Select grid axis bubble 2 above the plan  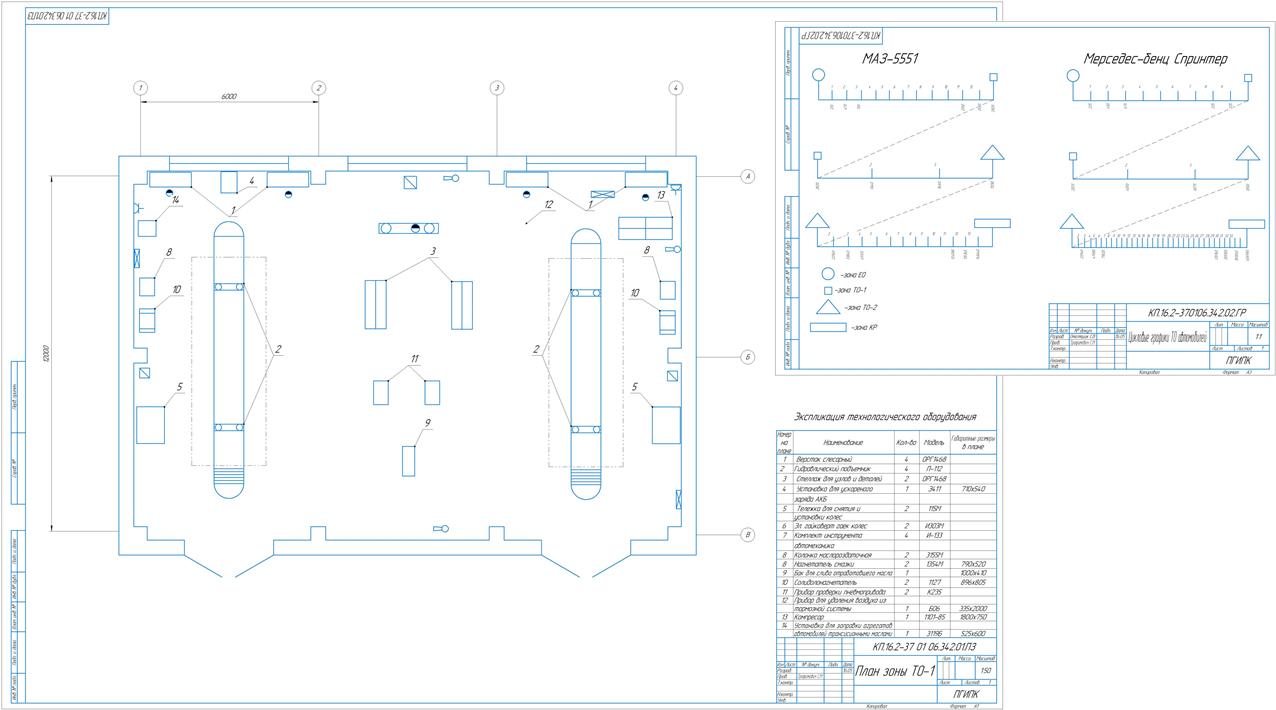pos(318,88)
